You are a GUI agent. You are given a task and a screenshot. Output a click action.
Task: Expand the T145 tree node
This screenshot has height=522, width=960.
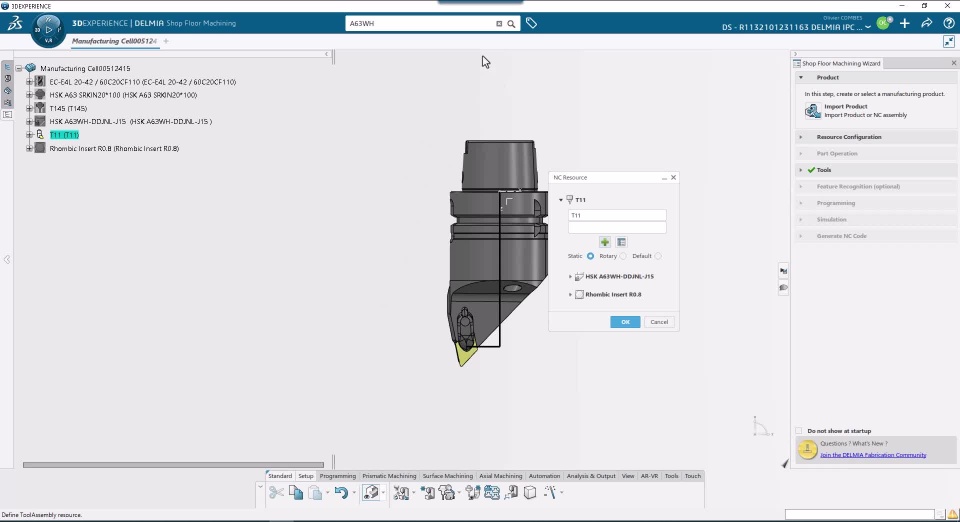coord(29,108)
